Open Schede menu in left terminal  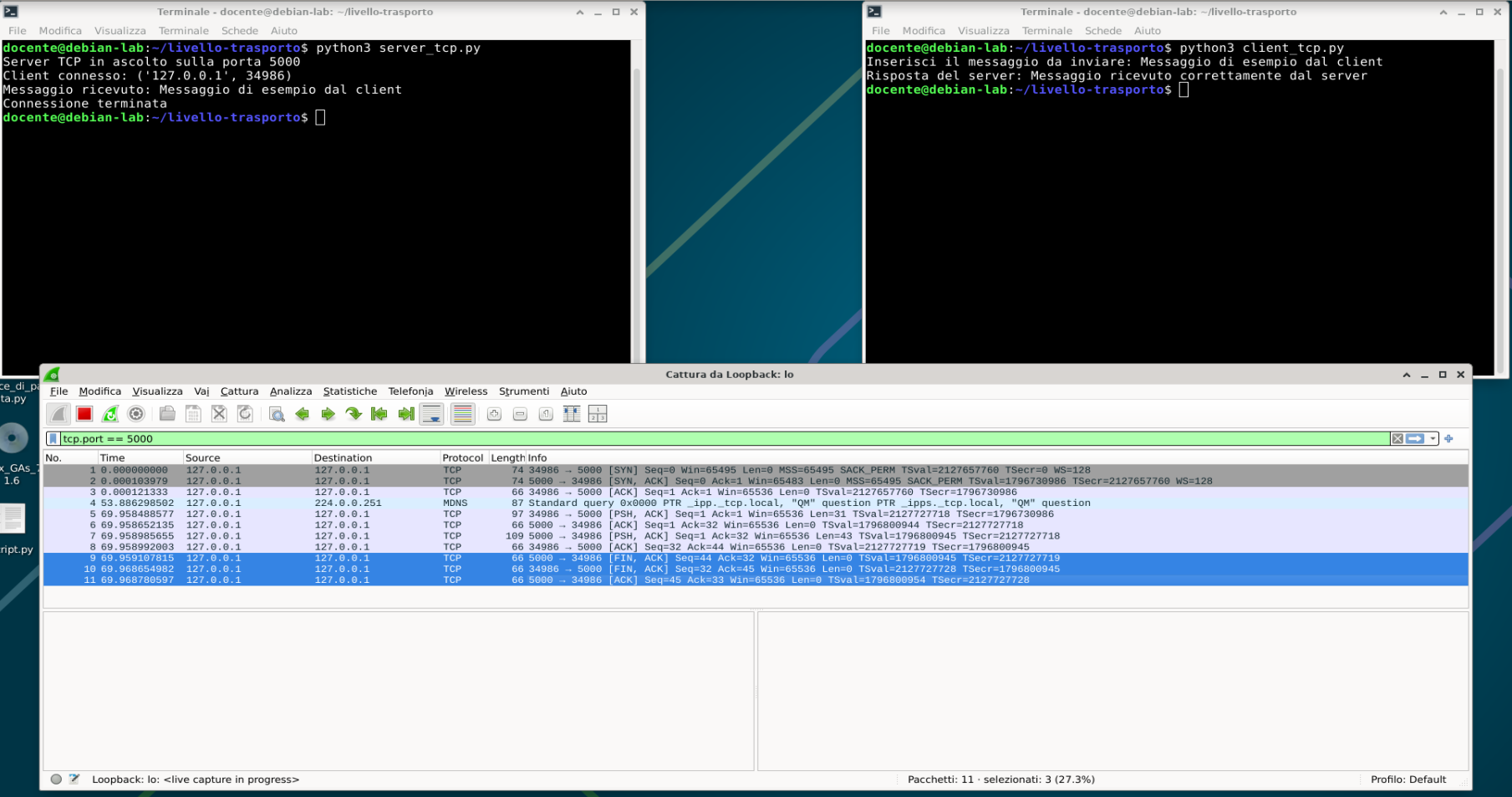pyautogui.click(x=240, y=31)
